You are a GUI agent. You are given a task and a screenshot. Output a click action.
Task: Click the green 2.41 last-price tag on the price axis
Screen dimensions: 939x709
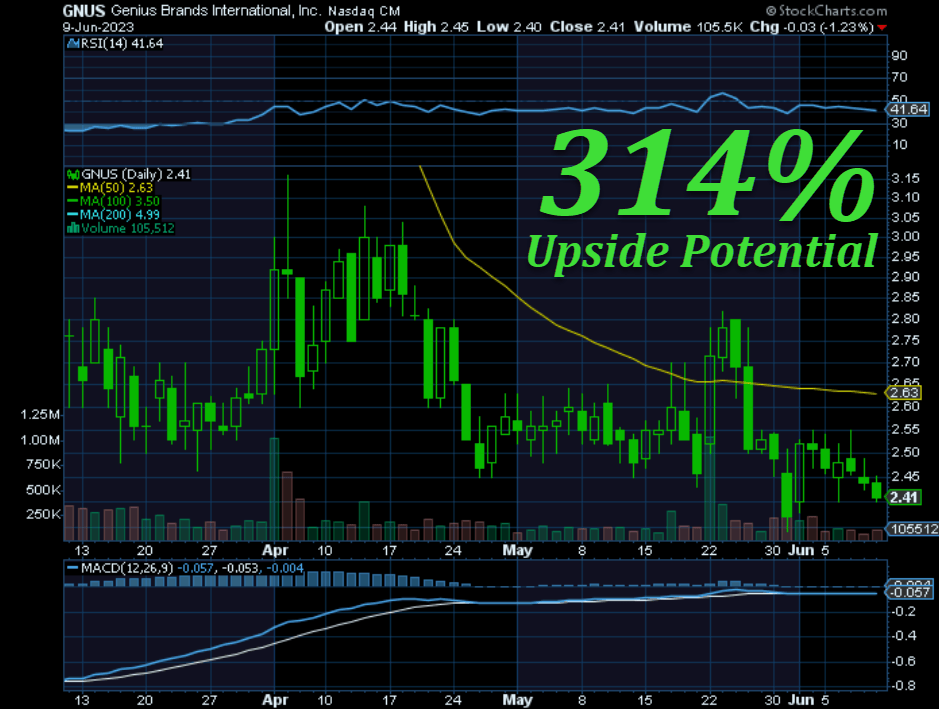click(x=904, y=497)
